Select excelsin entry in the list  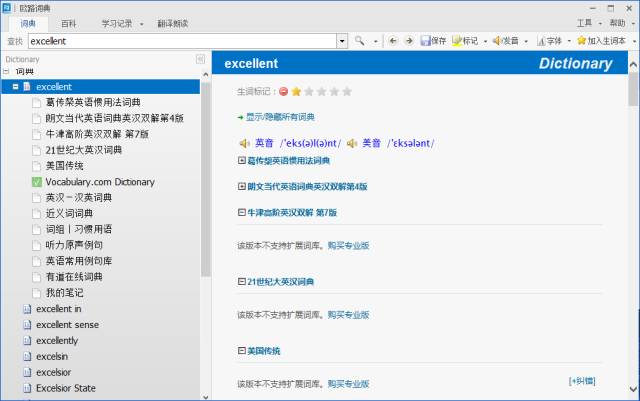click(52, 356)
